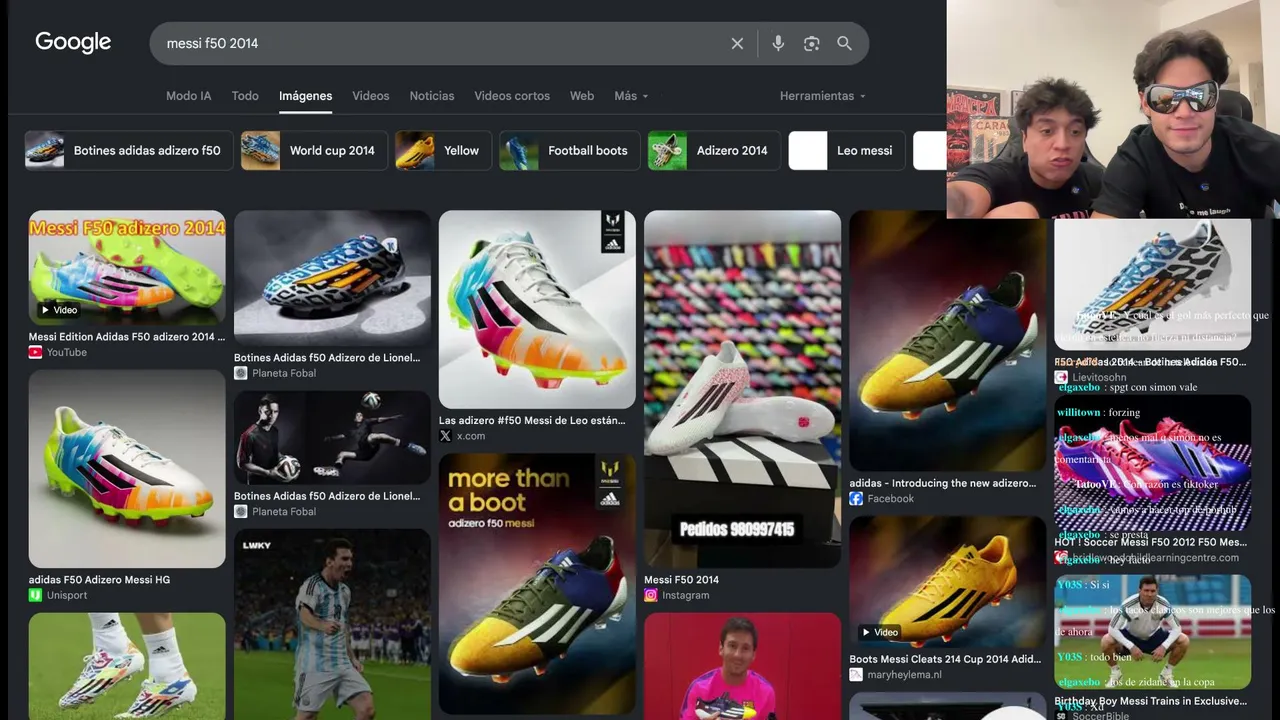
Task: Go to the Videos cortos tab
Action: click(x=512, y=96)
